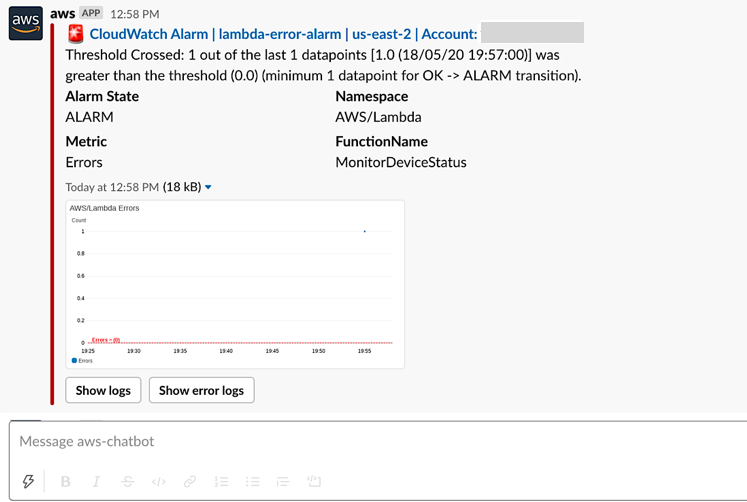Click the 12:58 PM message timestamp
747x502 pixels.
(x=135, y=14)
